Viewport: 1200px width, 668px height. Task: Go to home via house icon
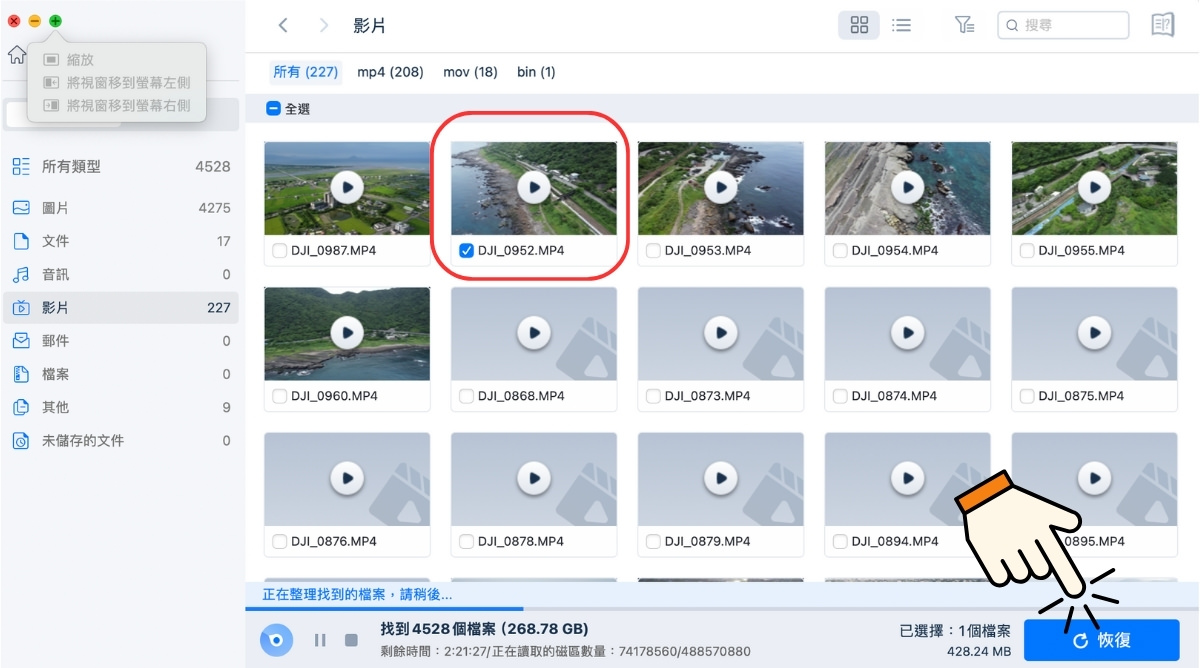click(x=16, y=54)
